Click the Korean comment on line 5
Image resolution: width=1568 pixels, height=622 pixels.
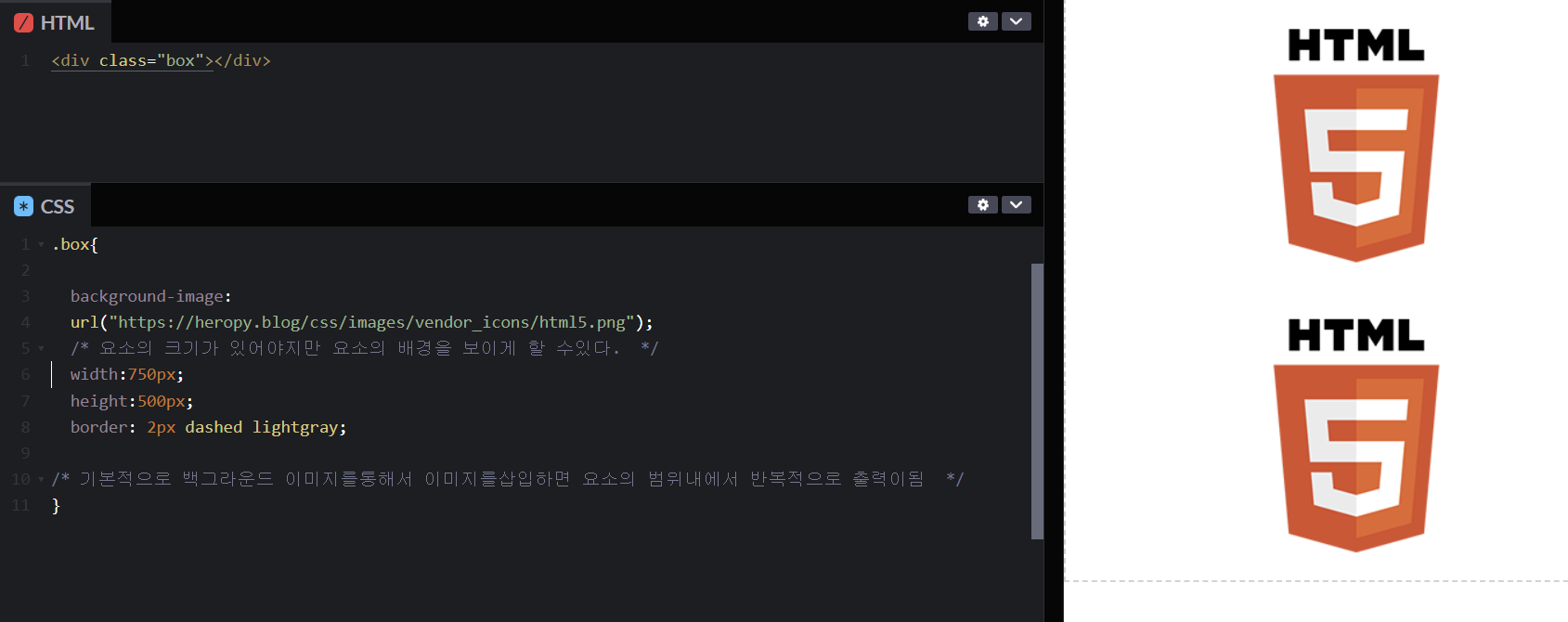tap(364, 348)
